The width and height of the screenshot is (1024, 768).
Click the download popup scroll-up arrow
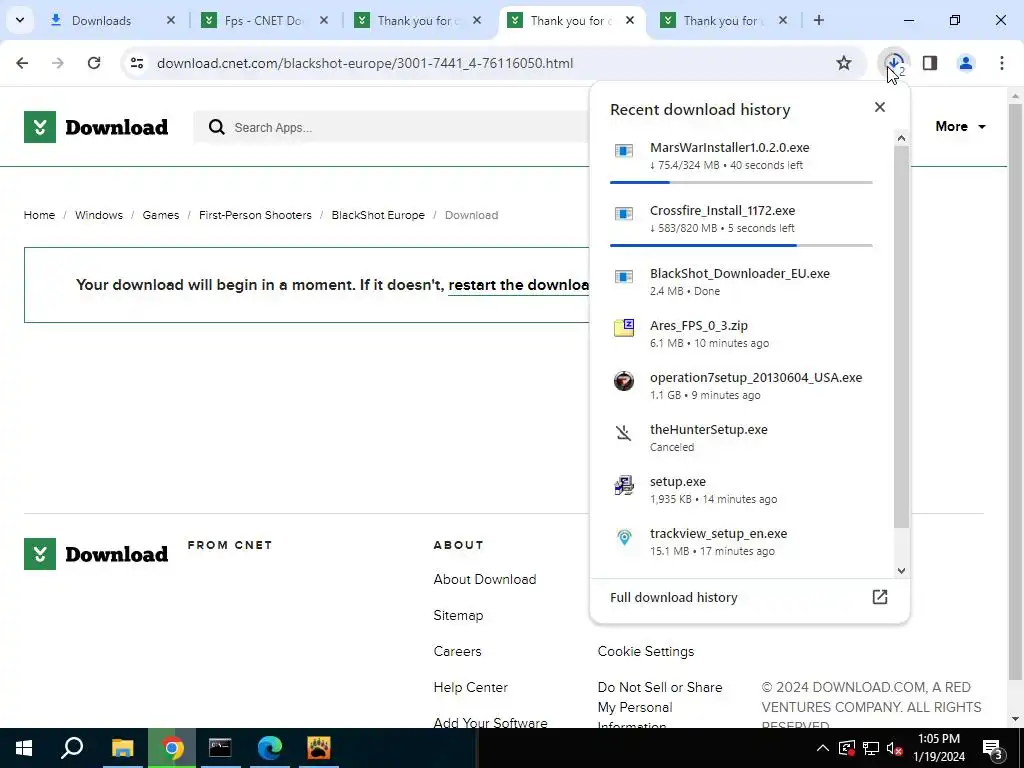point(901,138)
